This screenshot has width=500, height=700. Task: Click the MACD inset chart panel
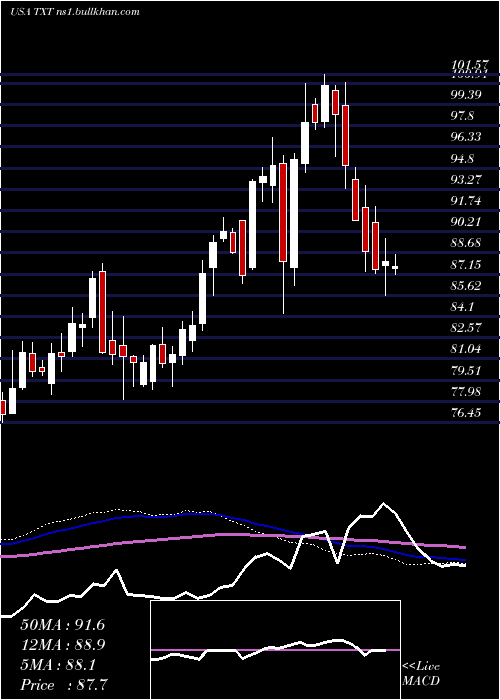tap(275, 650)
